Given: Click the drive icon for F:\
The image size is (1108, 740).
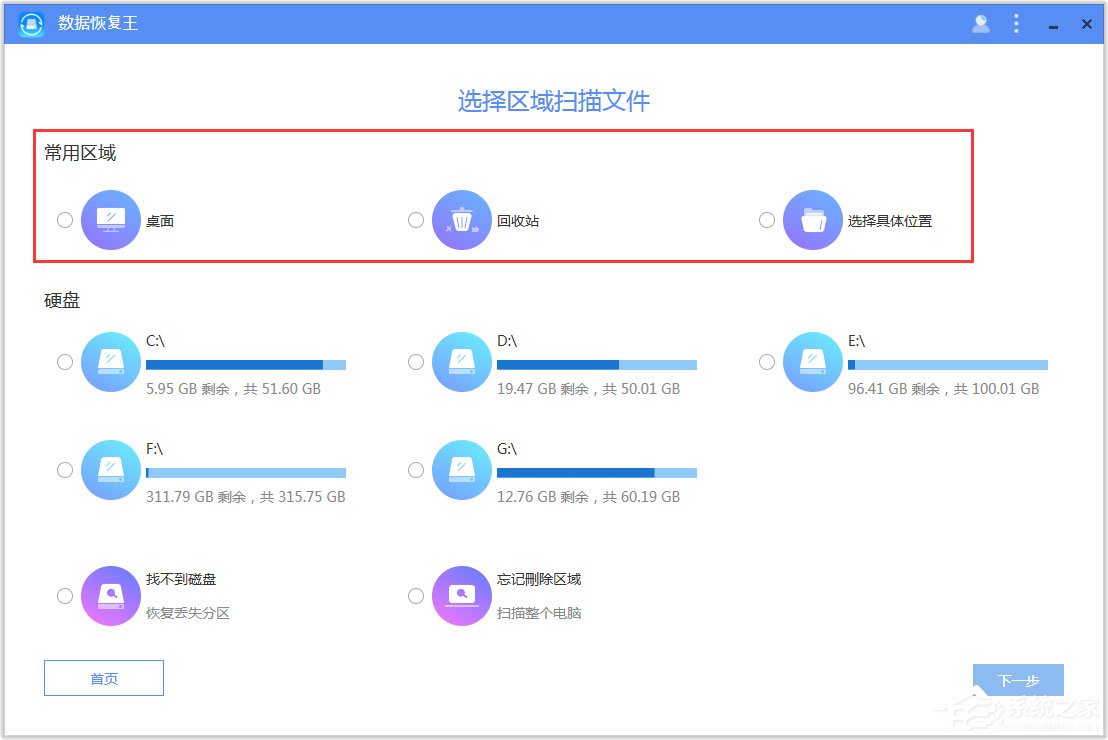Looking at the screenshot, I should [109, 470].
